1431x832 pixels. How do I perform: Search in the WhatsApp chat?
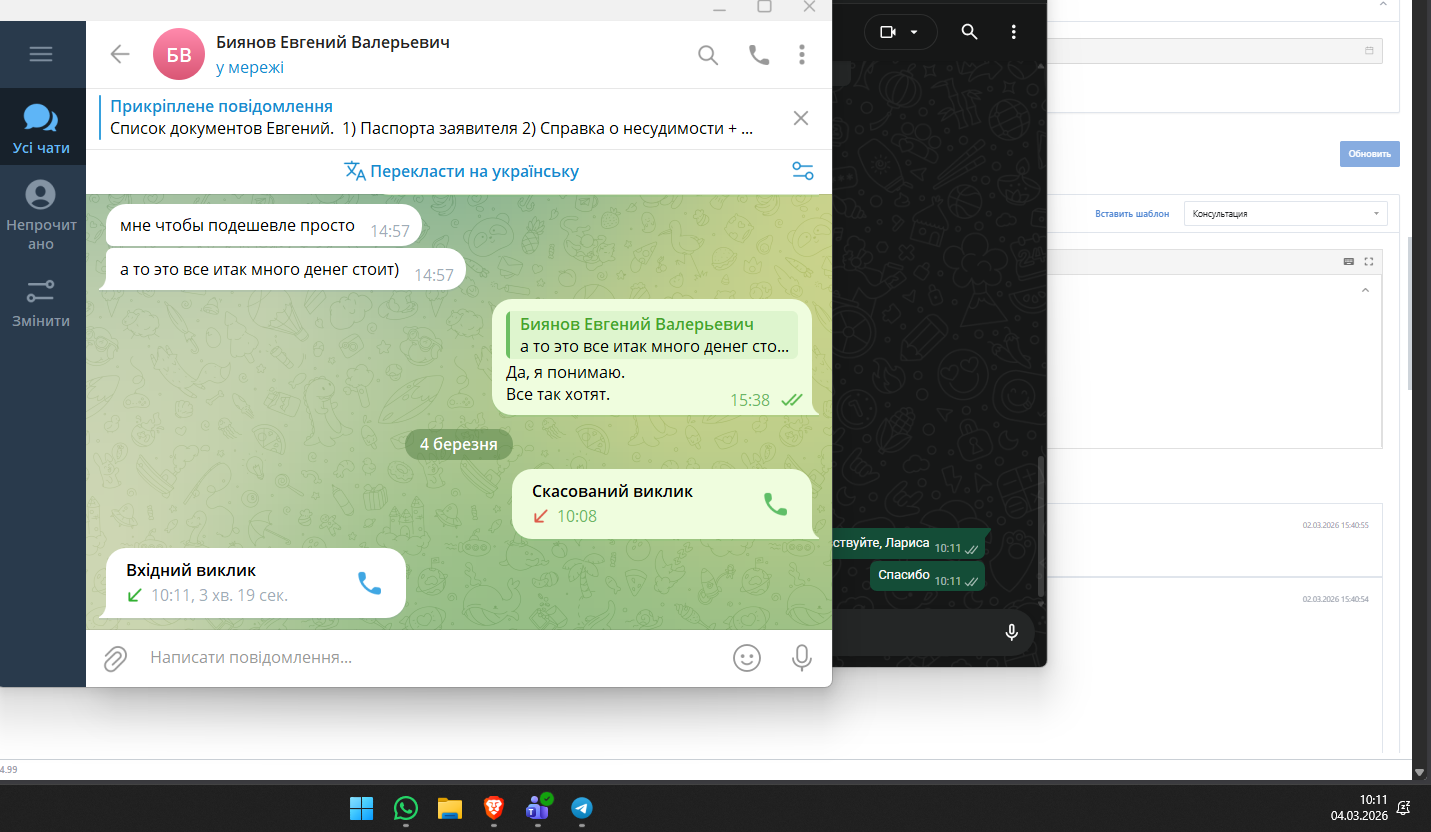pyautogui.click(x=969, y=32)
